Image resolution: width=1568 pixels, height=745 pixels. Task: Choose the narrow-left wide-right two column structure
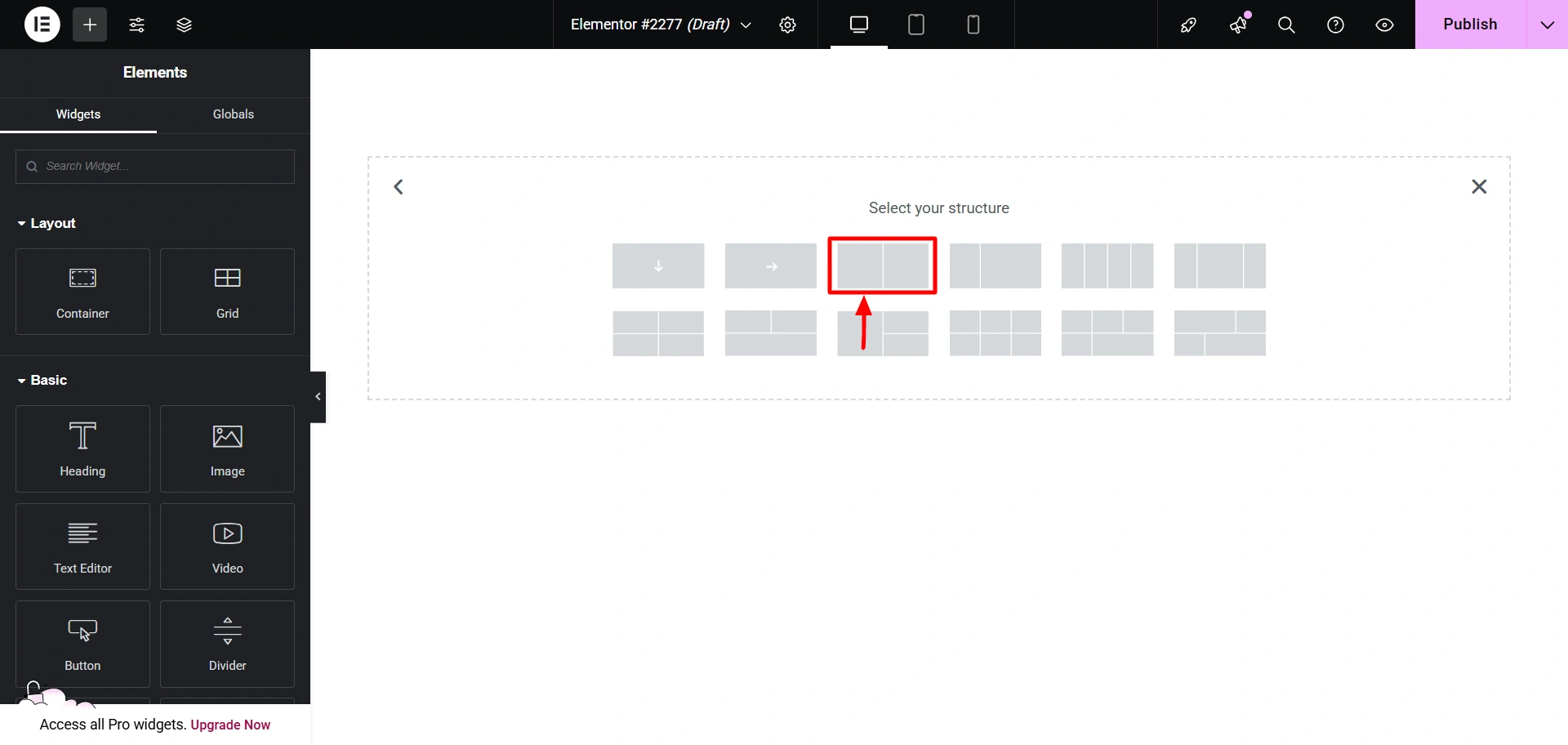pos(996,265)
